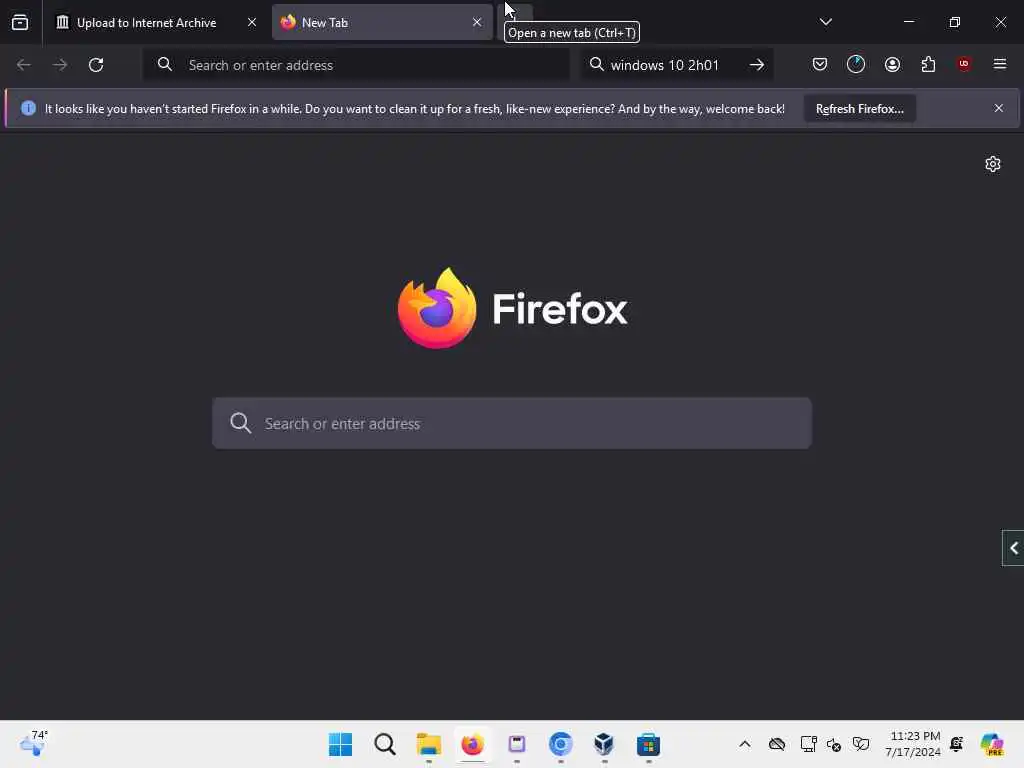Screen dimensions: 1024x768
Task: Open the Firefox application menu
Action: [x=1000, y=64]
